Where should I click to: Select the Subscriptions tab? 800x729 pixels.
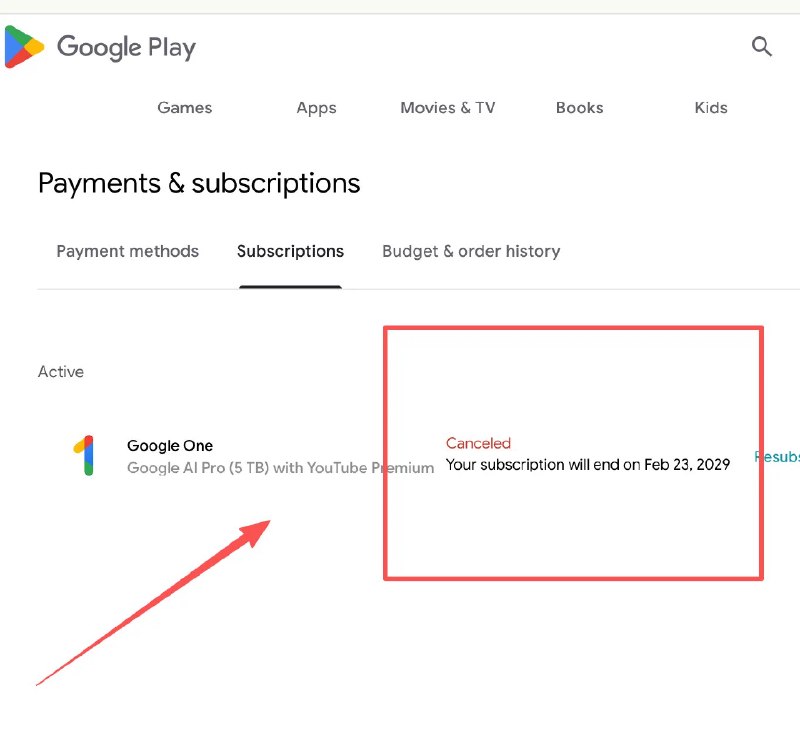click(290, 251)
